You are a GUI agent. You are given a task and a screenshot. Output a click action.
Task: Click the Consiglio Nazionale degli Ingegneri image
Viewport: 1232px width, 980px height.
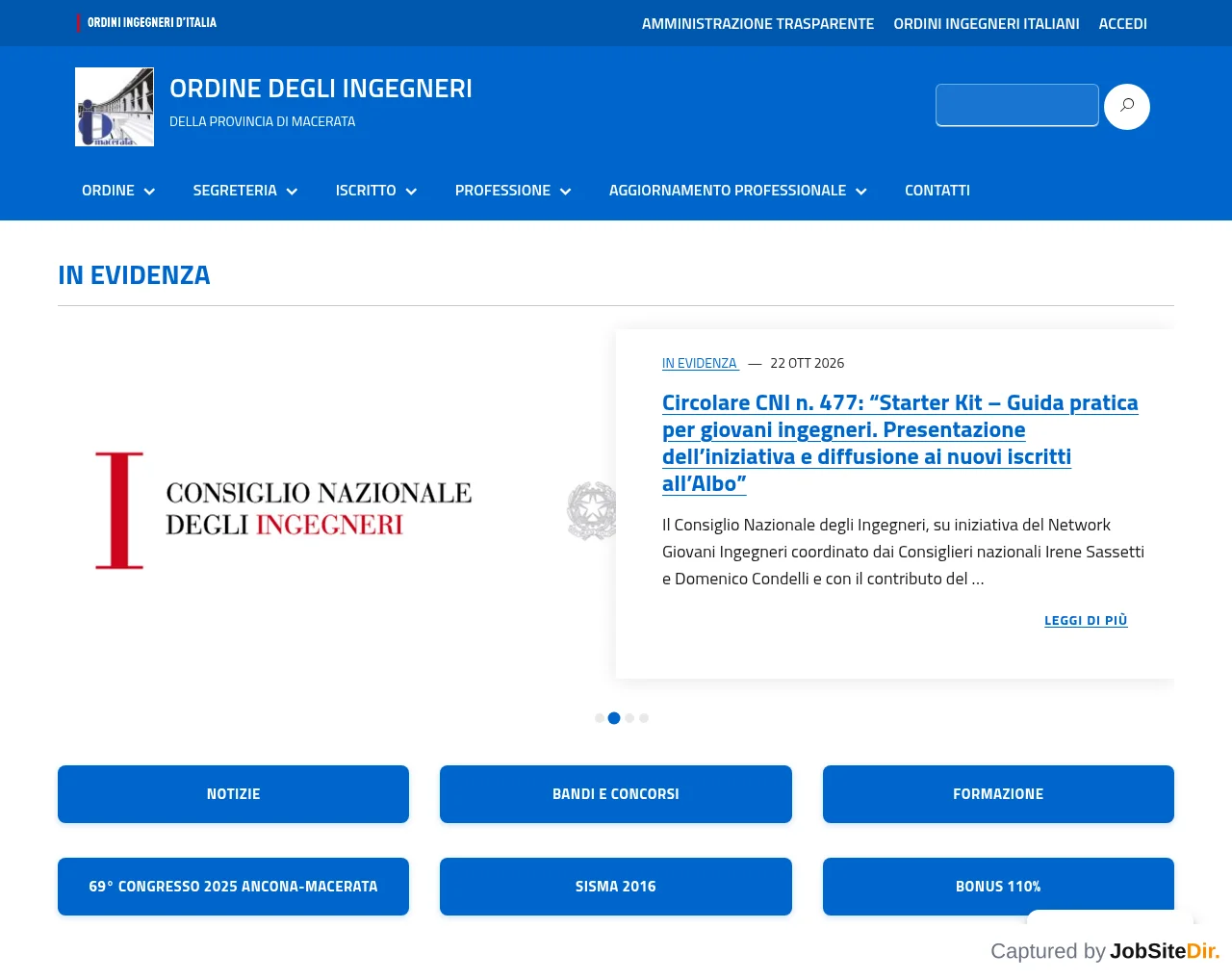pos(337,510)
